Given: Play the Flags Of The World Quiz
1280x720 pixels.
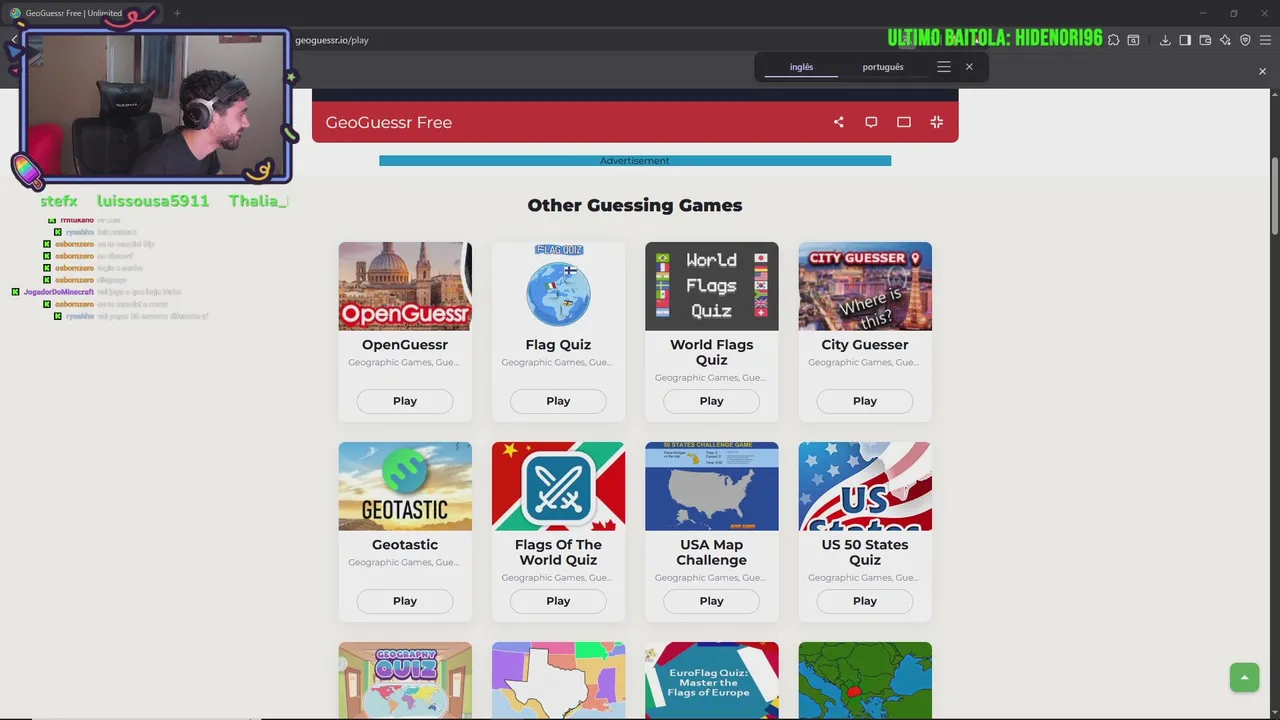Looking at the screenshot, I should point(558,601).
